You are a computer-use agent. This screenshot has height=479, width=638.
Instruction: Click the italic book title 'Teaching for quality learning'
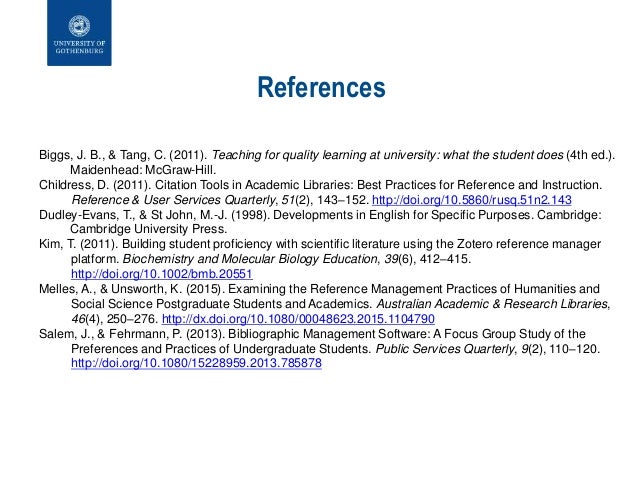[x=387, y=155]
